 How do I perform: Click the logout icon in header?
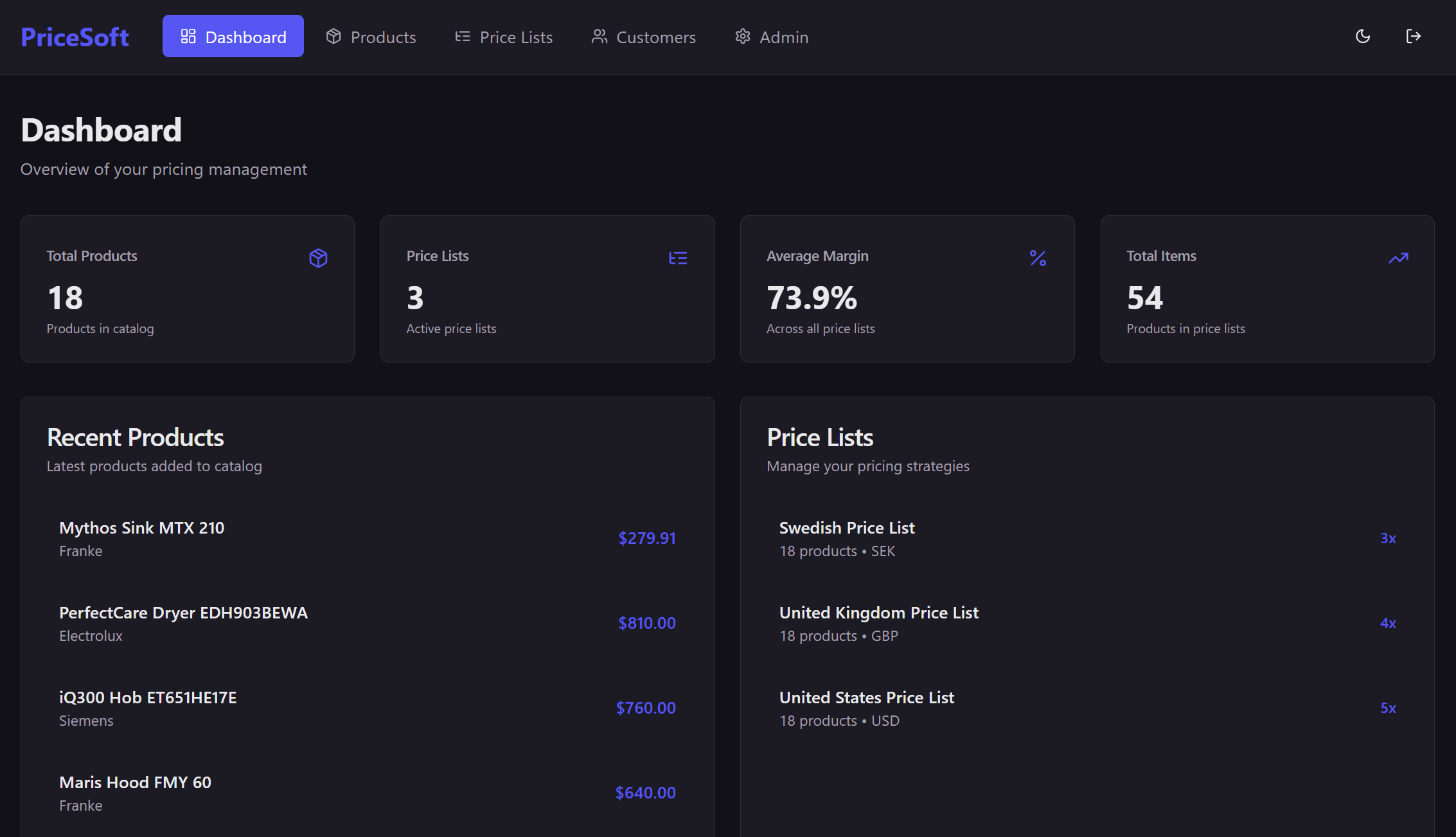tap(1413, 37)
